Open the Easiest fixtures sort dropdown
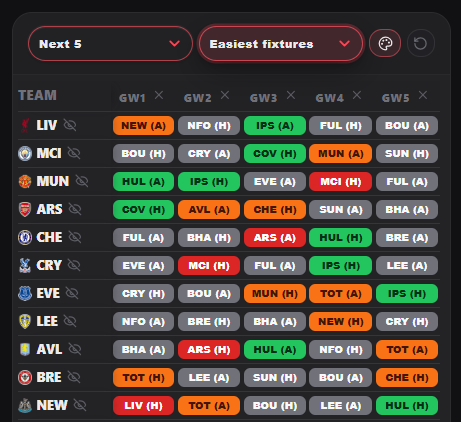The height and width of the screenshot is (422, 461). (x=281, y=44)
